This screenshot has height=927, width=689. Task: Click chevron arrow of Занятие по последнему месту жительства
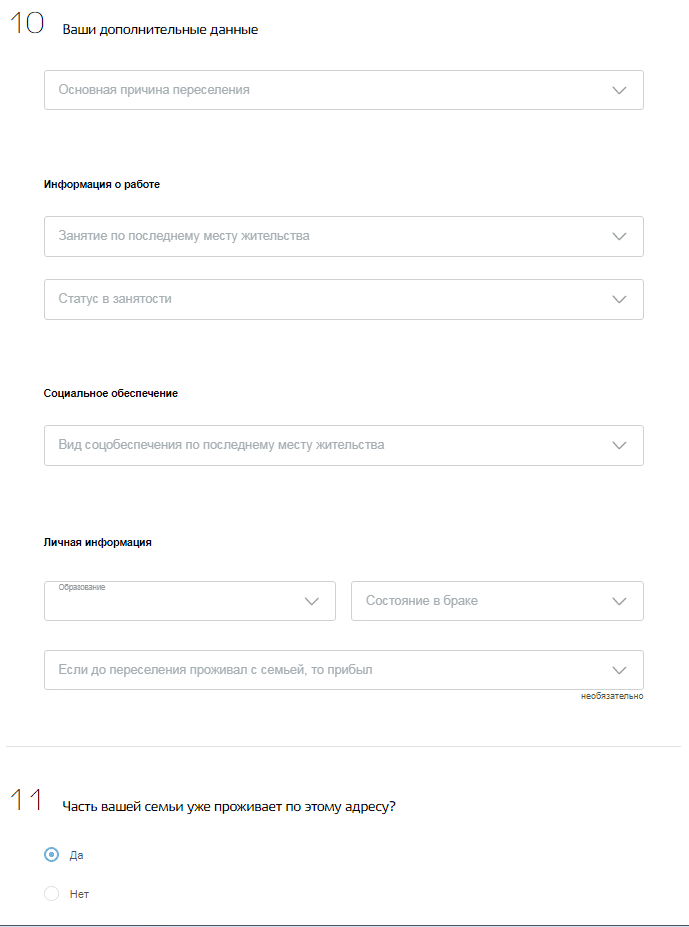pos(619,236)
